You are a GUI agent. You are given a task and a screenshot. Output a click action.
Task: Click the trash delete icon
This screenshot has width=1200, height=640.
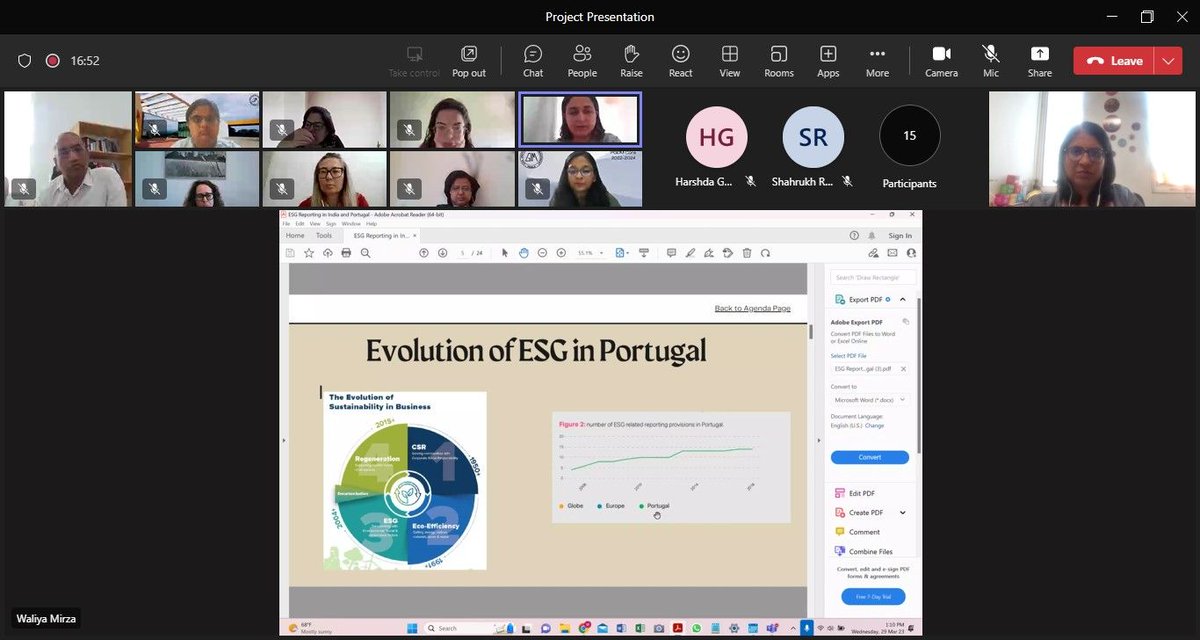(747, 253)
